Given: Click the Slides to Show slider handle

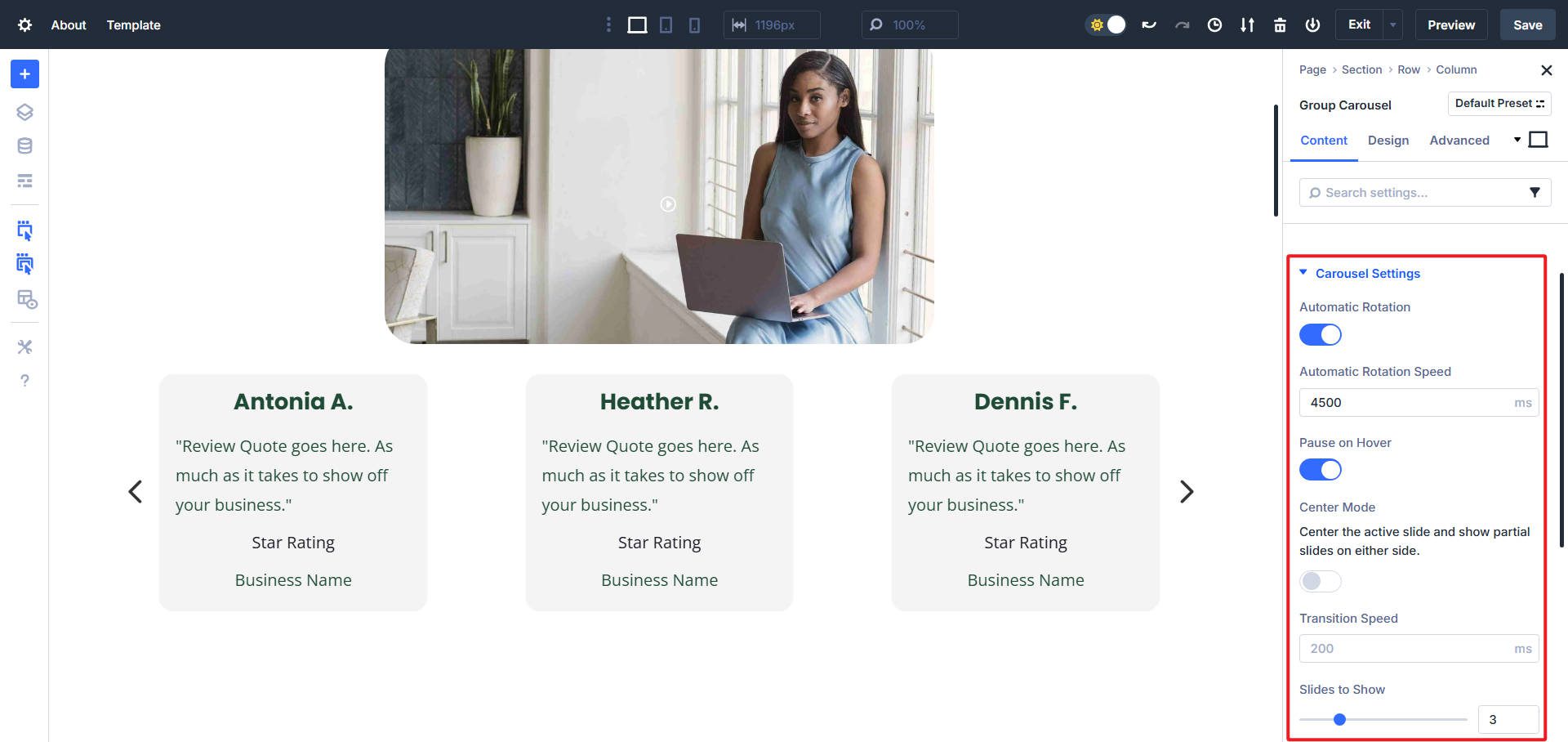Looking at the screenshot, I should [1339, 720].
